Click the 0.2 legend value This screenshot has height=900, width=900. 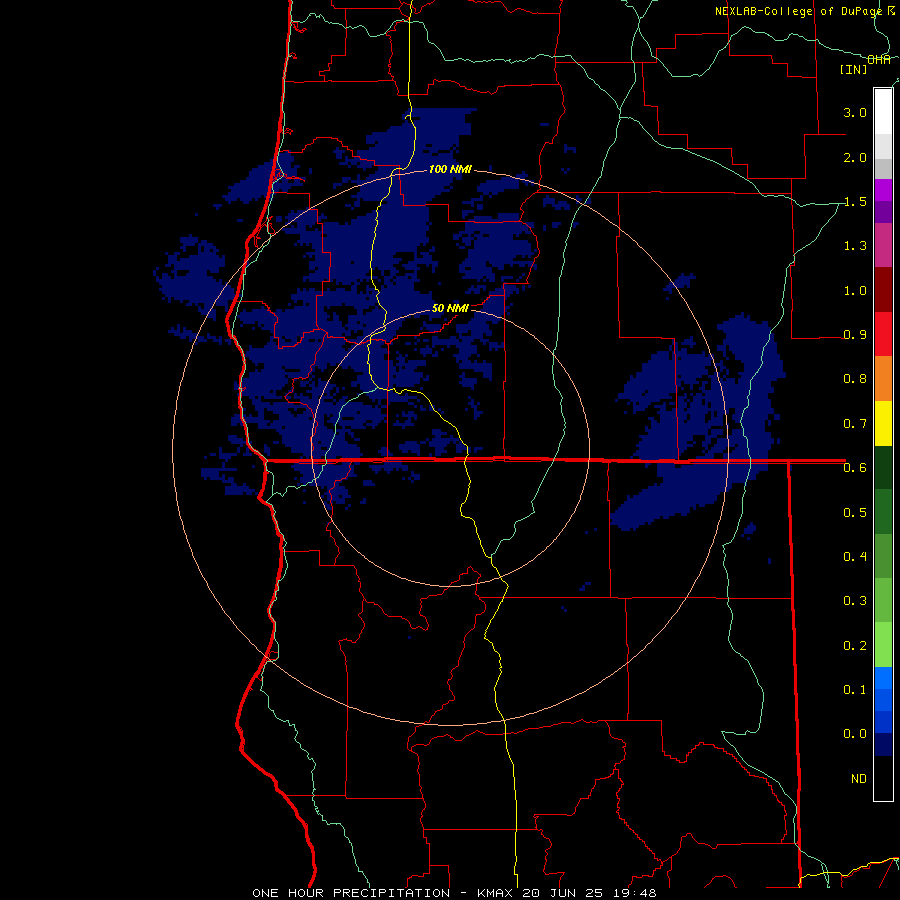855,645
